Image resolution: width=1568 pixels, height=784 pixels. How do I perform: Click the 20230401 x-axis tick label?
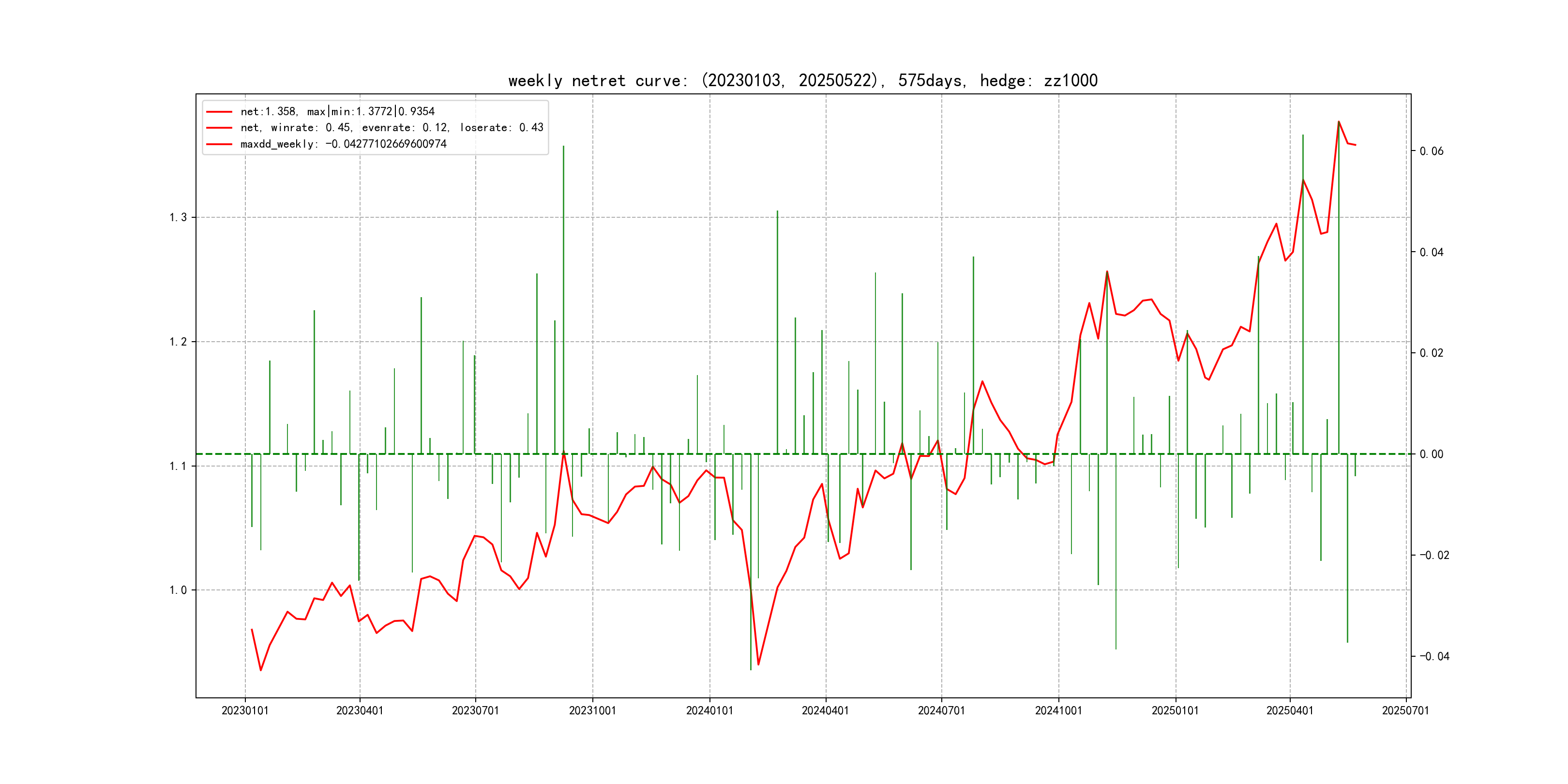click(360, 710)
